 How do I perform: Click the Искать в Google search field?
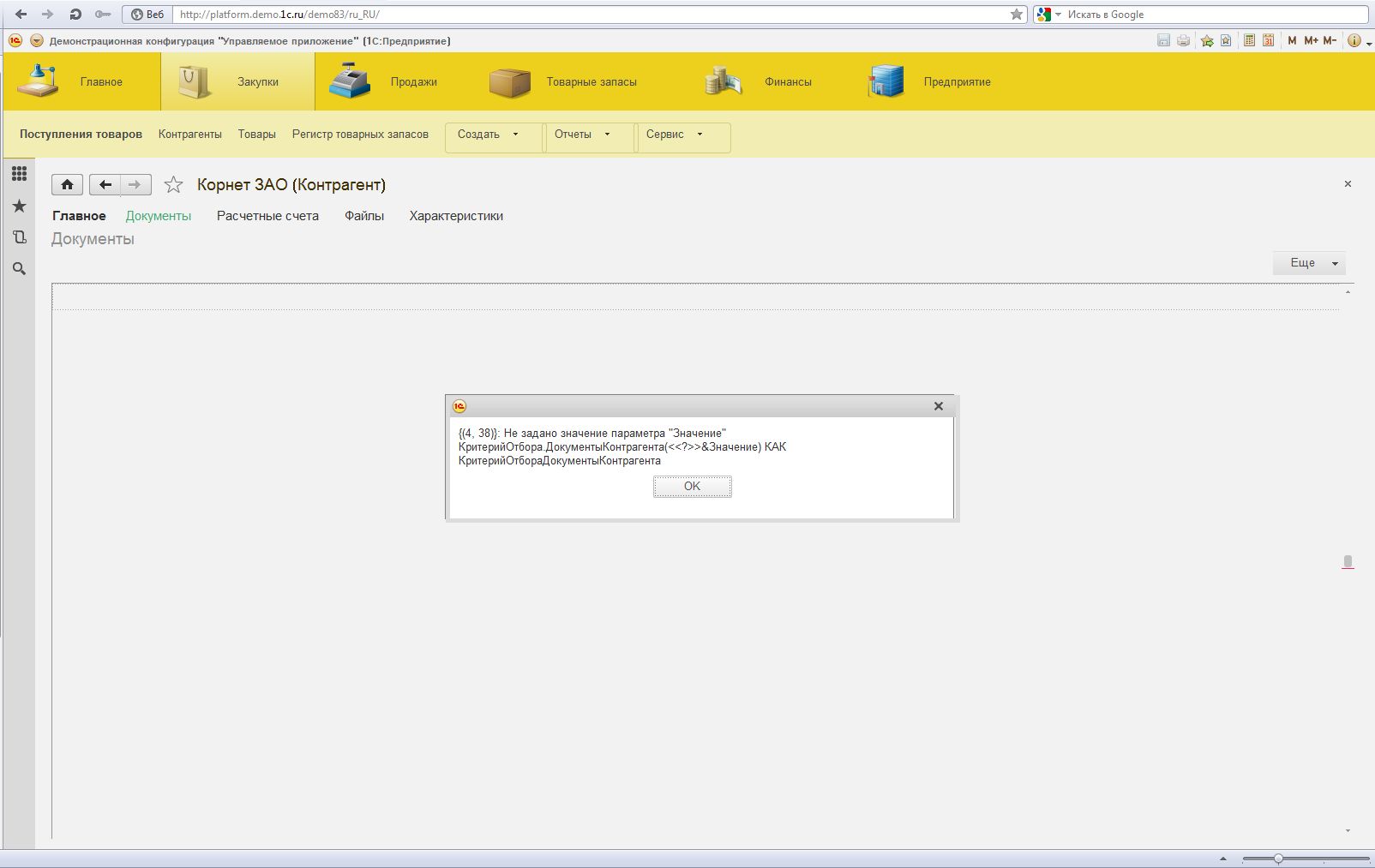[1216, 14]
